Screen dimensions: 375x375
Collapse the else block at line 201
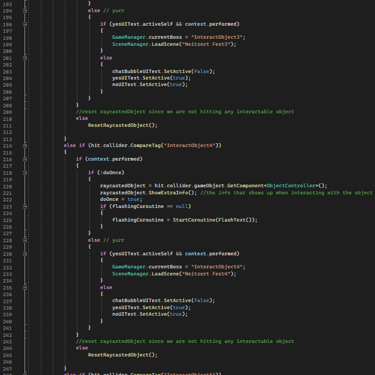click(x=25, y=58)
